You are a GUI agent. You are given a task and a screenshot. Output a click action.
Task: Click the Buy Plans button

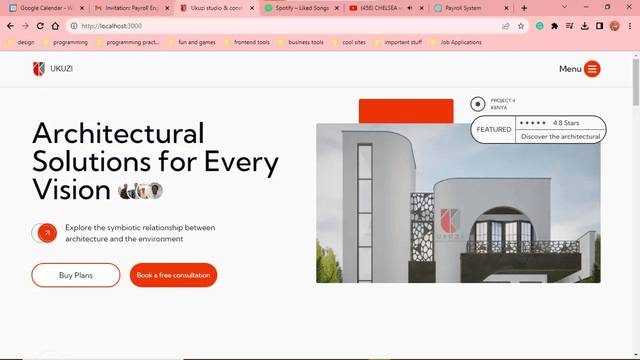pos(76,275)
